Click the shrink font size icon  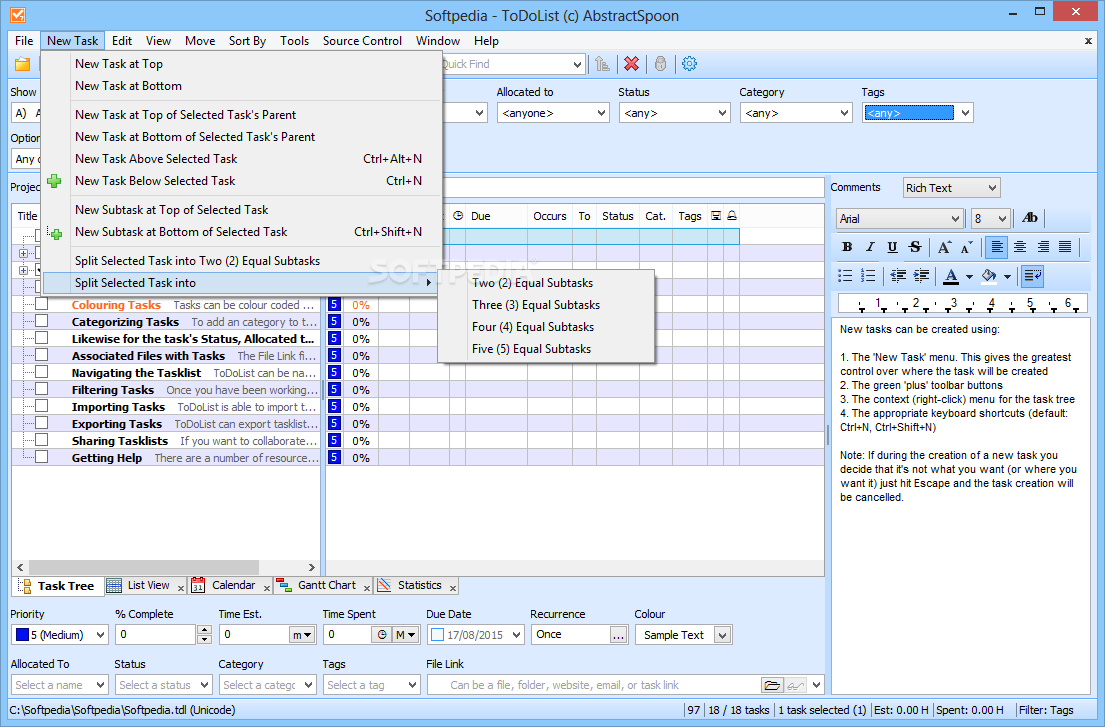(966, 247)
